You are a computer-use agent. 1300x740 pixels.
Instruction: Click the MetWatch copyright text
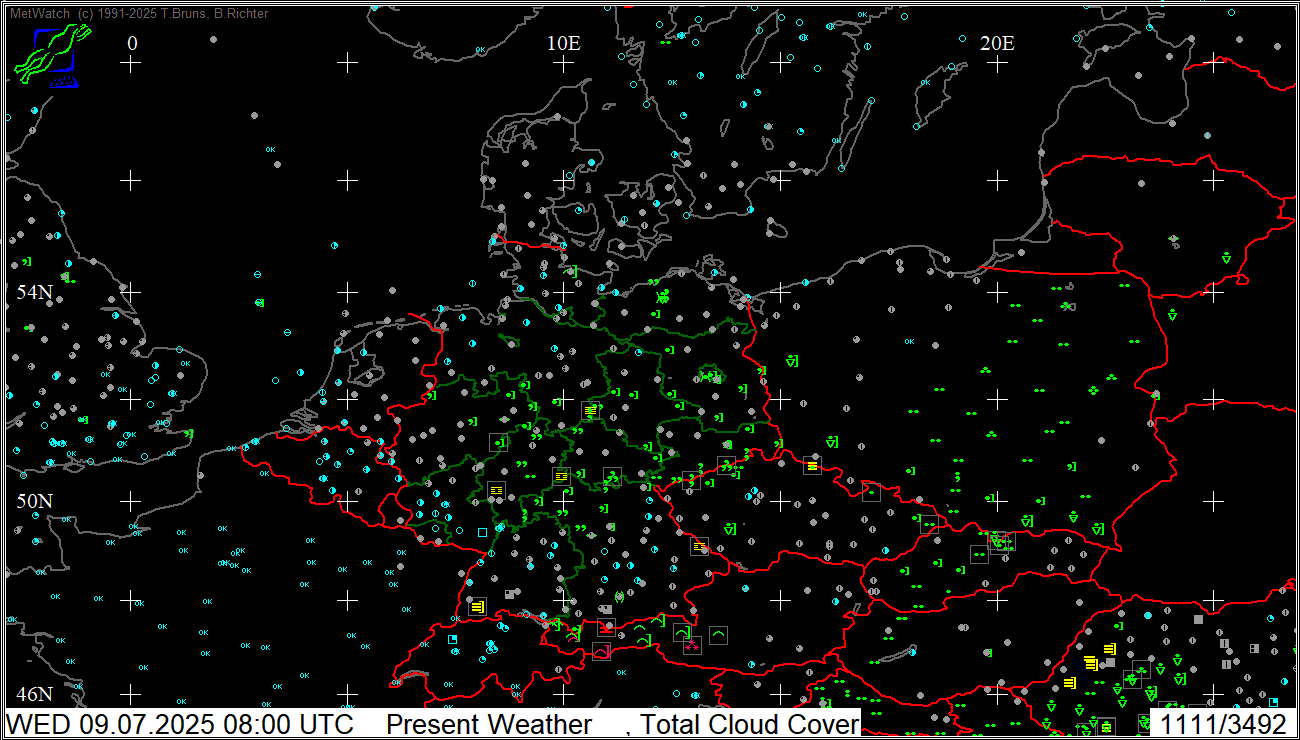coord(138,13)
